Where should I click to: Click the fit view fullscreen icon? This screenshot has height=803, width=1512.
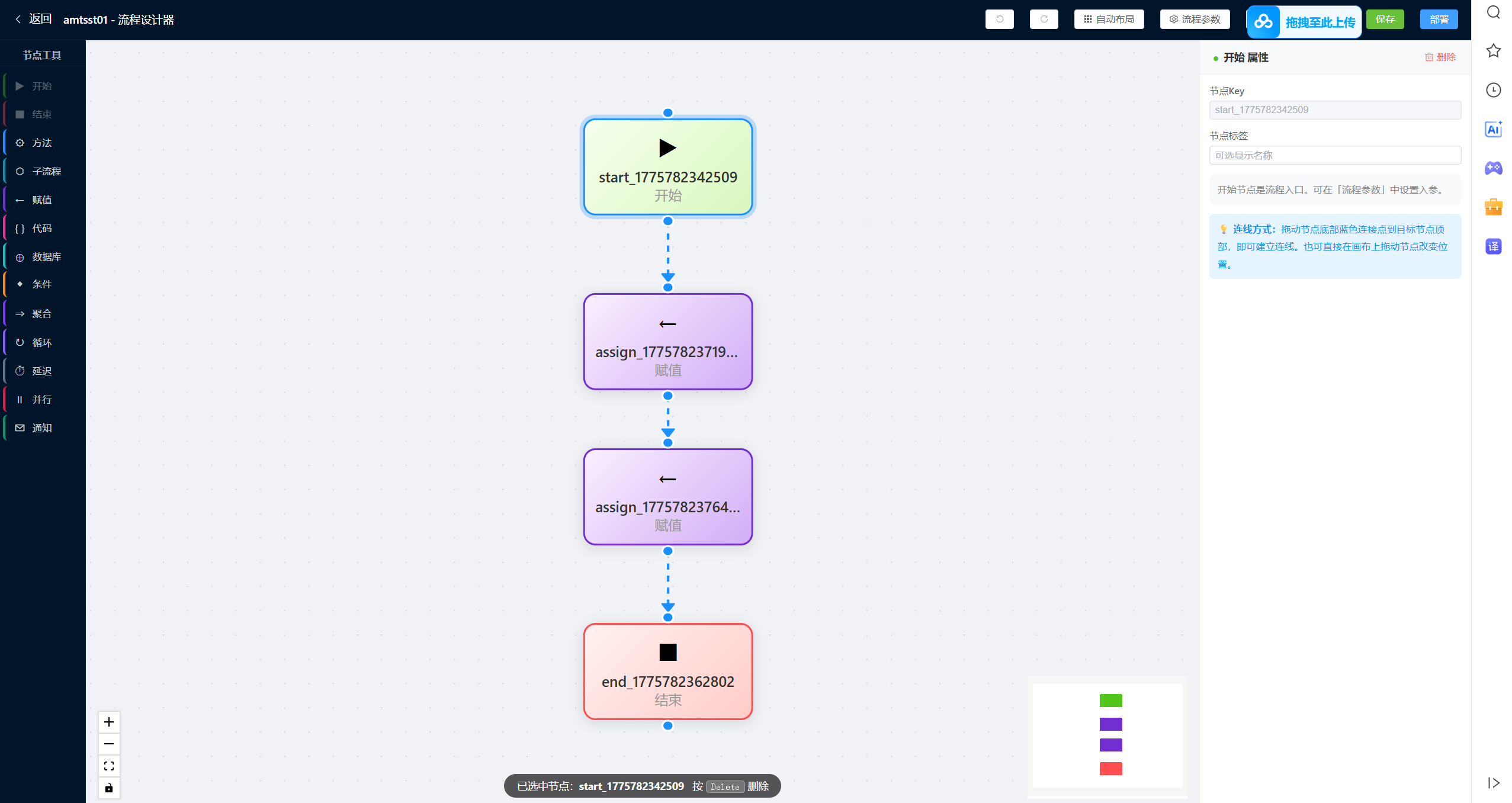109,766
